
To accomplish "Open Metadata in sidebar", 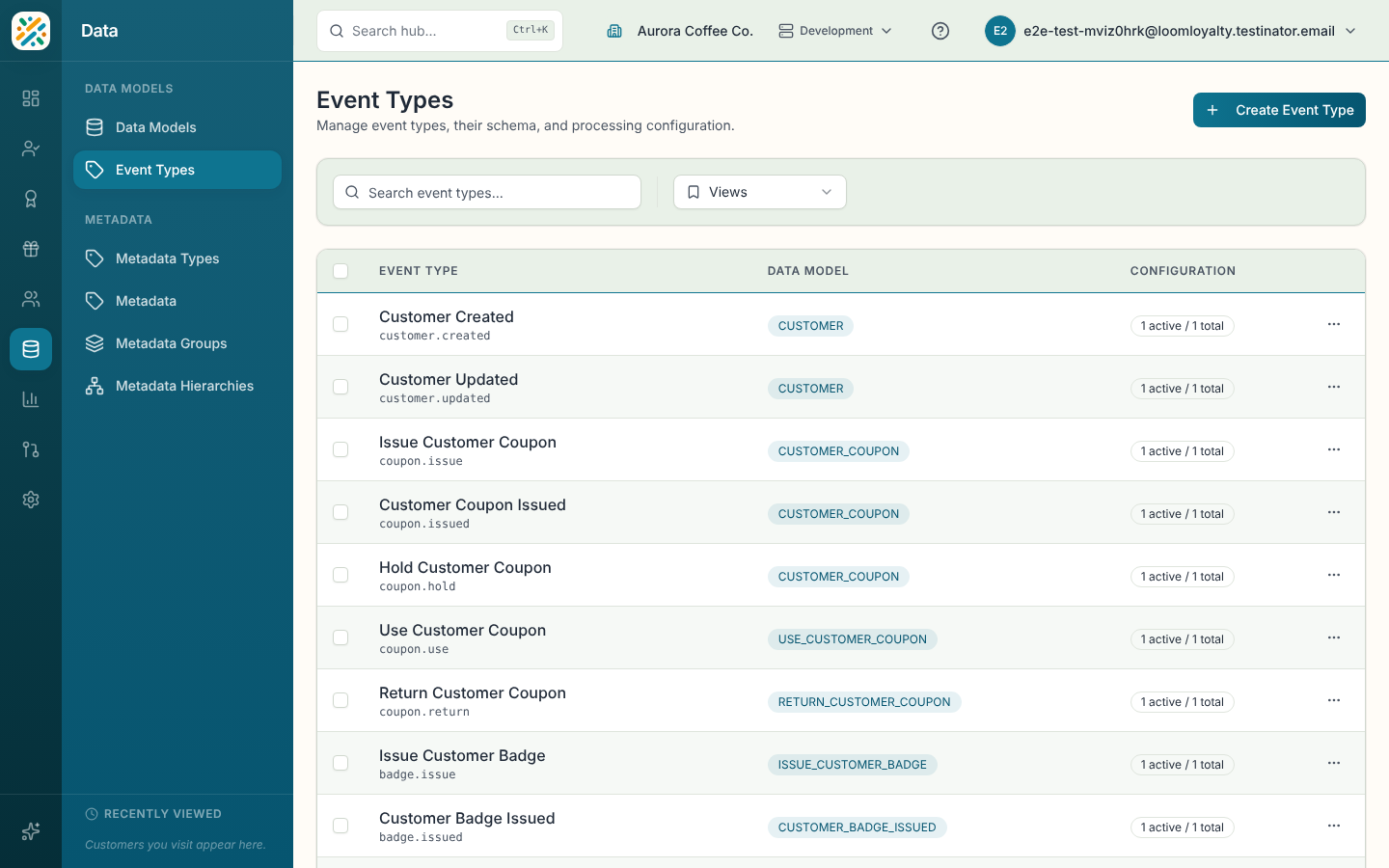I will 177,301.
